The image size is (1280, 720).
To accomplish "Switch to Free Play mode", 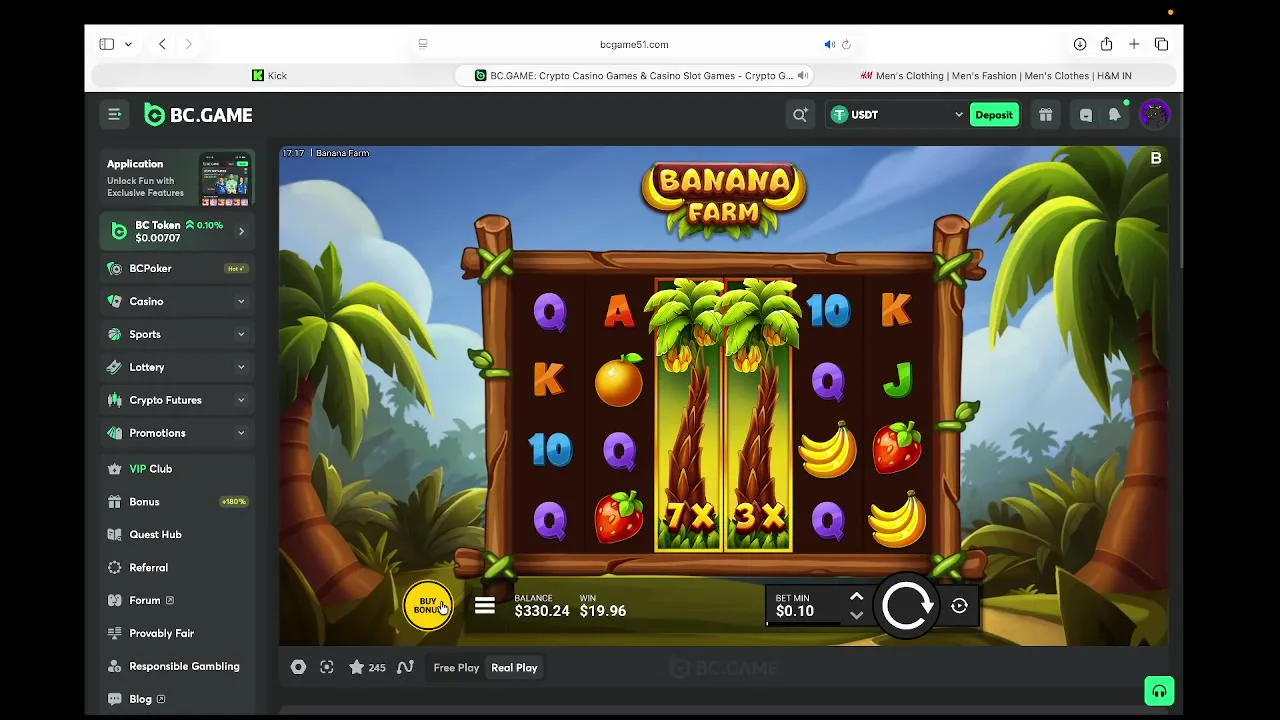I will (x=456, y=667).
